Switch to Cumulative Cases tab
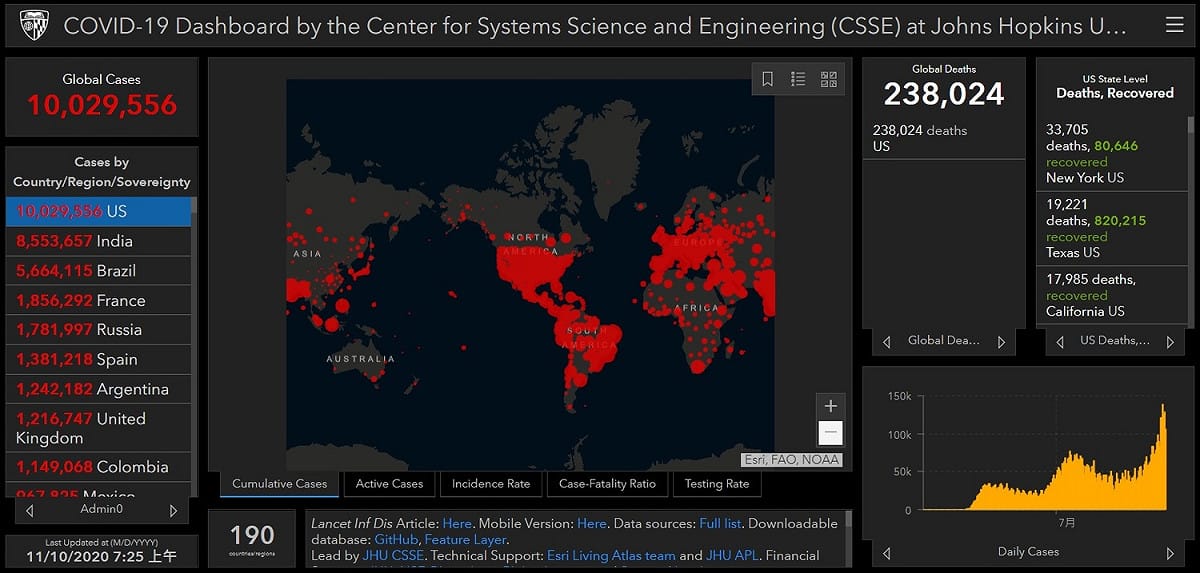The image size is (1200, 573). (279, 484)
